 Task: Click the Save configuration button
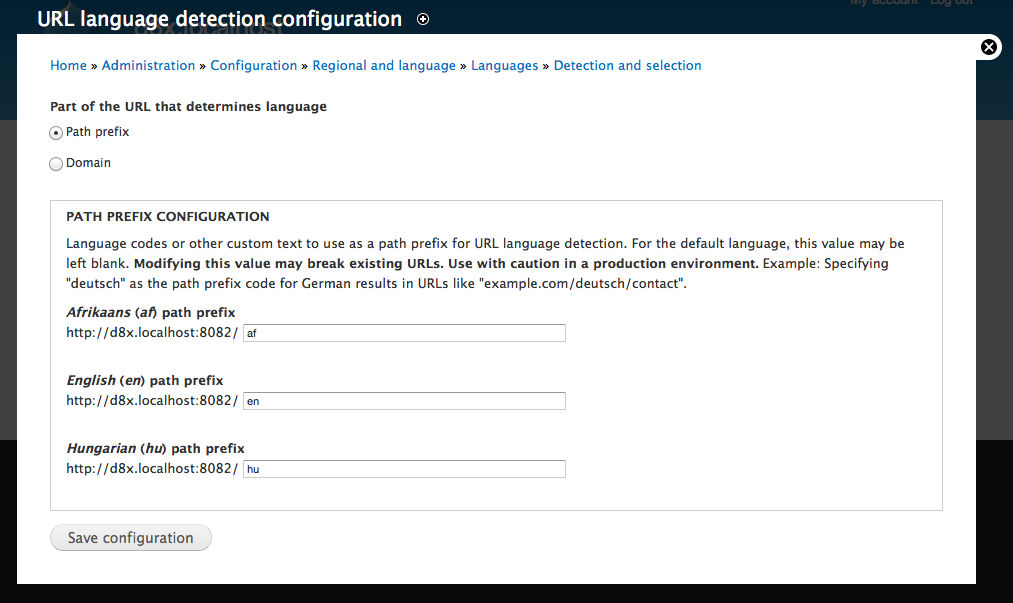coord(130,537)
